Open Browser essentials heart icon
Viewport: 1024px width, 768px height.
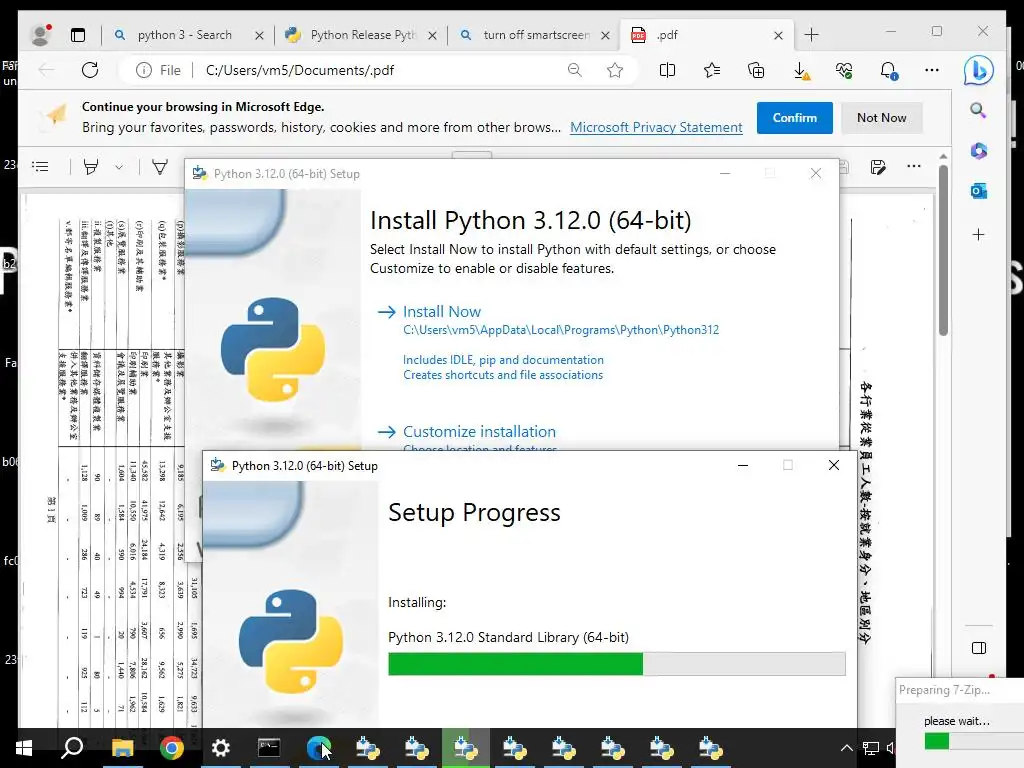[844, 70]
